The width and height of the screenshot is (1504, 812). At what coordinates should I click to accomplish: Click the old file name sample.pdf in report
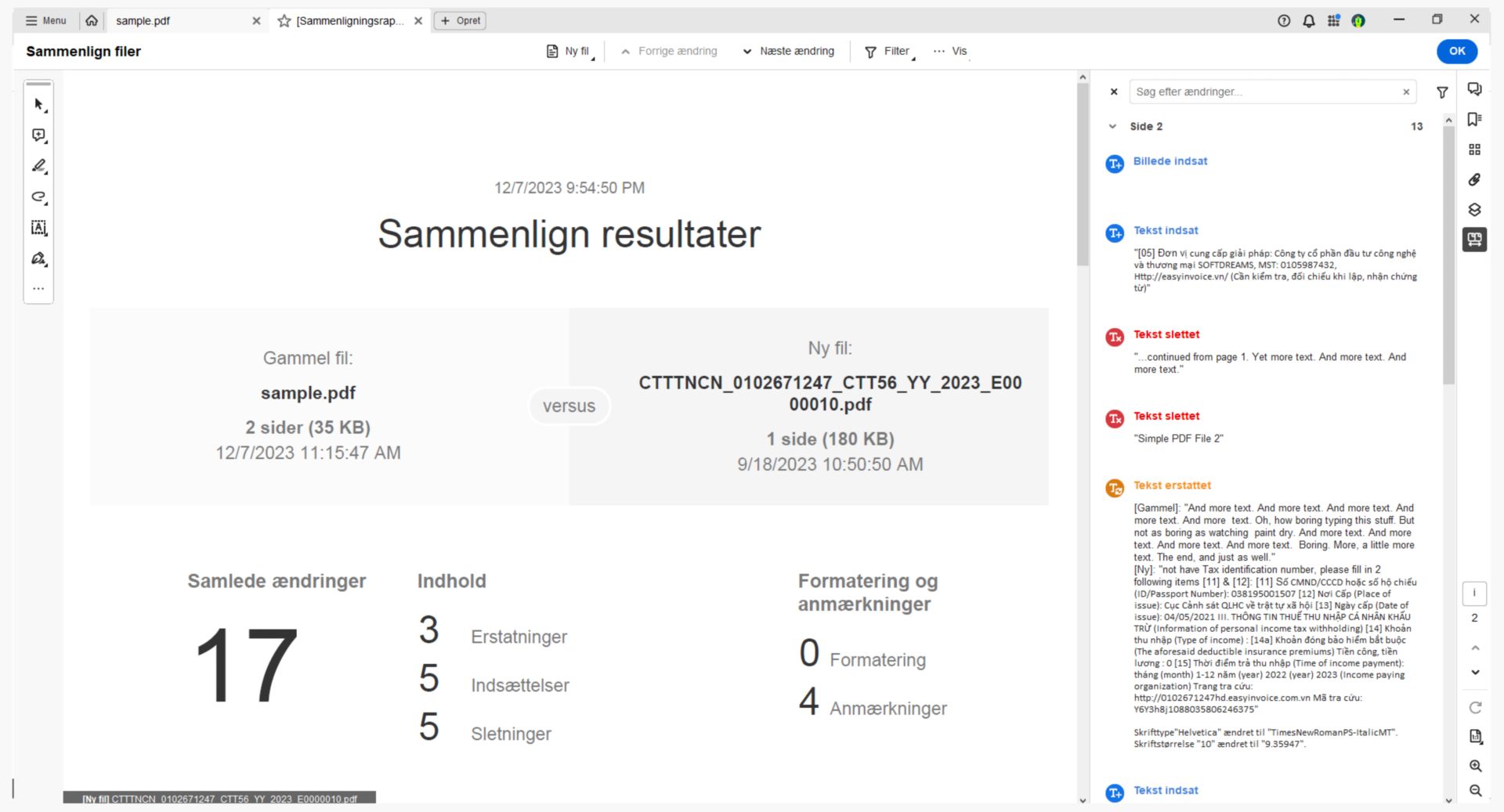[308, 393]
